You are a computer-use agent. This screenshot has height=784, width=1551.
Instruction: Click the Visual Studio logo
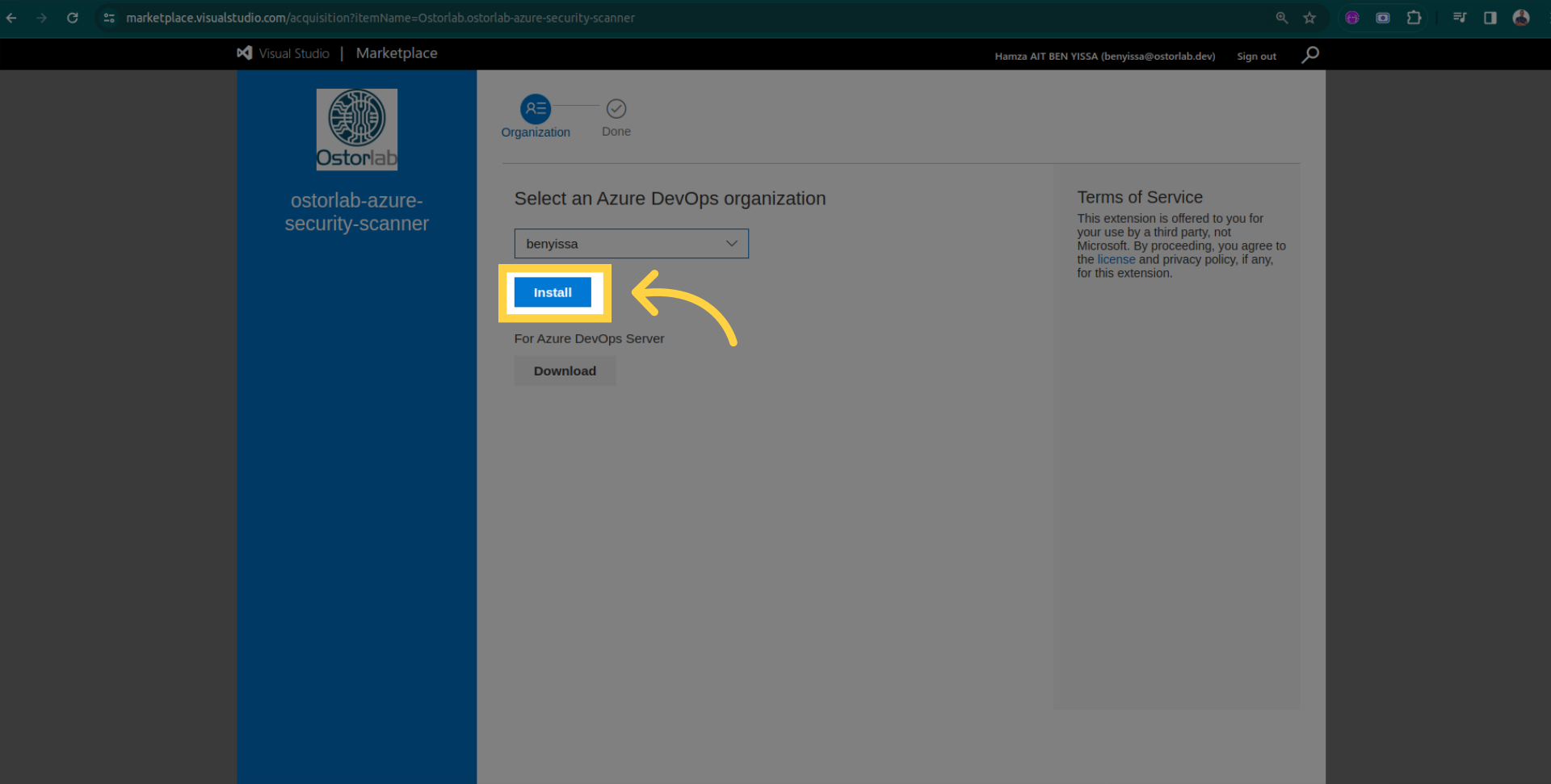(245, 53)
